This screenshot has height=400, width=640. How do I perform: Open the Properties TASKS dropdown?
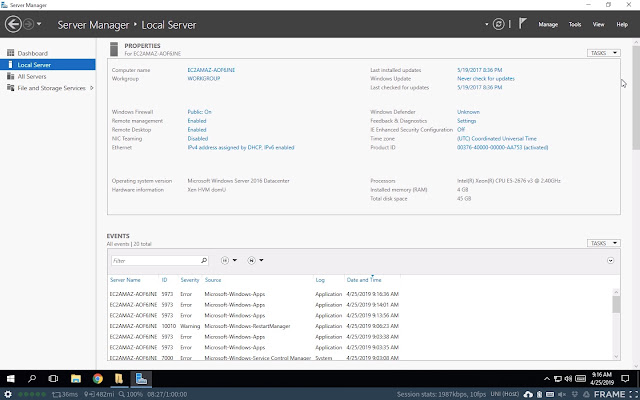click(x=604, y=53)
